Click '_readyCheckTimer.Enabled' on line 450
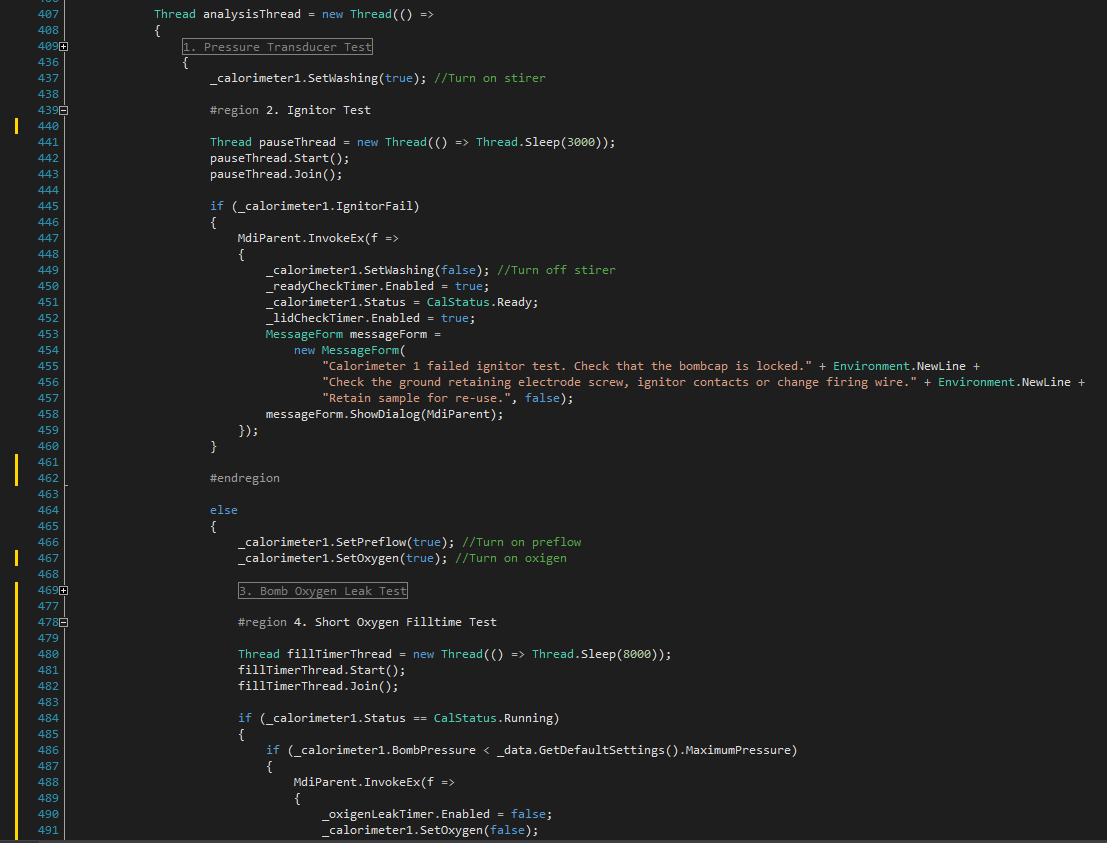1107x843 pixels. [x=349, y=286]
